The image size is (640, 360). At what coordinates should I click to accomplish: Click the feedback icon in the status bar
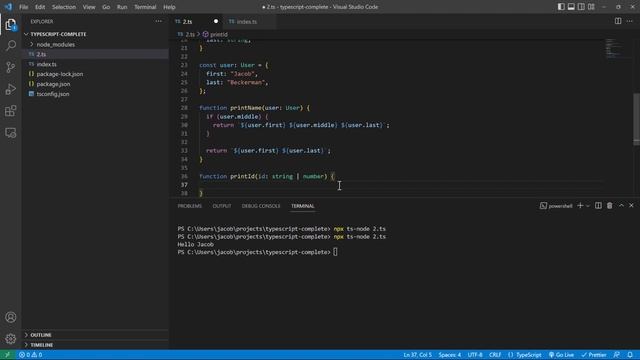[x=616, y=355]
